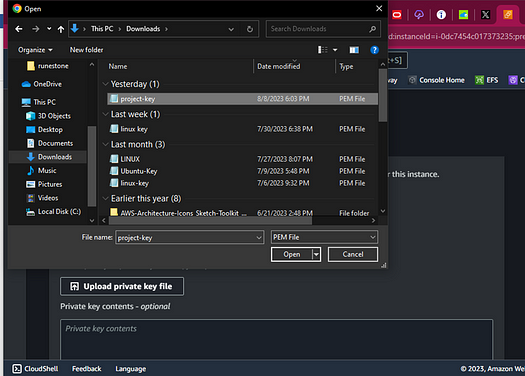This screenshot has height=376, width=525.
Task: Click the Private key contents textarea
Action: 276,339
